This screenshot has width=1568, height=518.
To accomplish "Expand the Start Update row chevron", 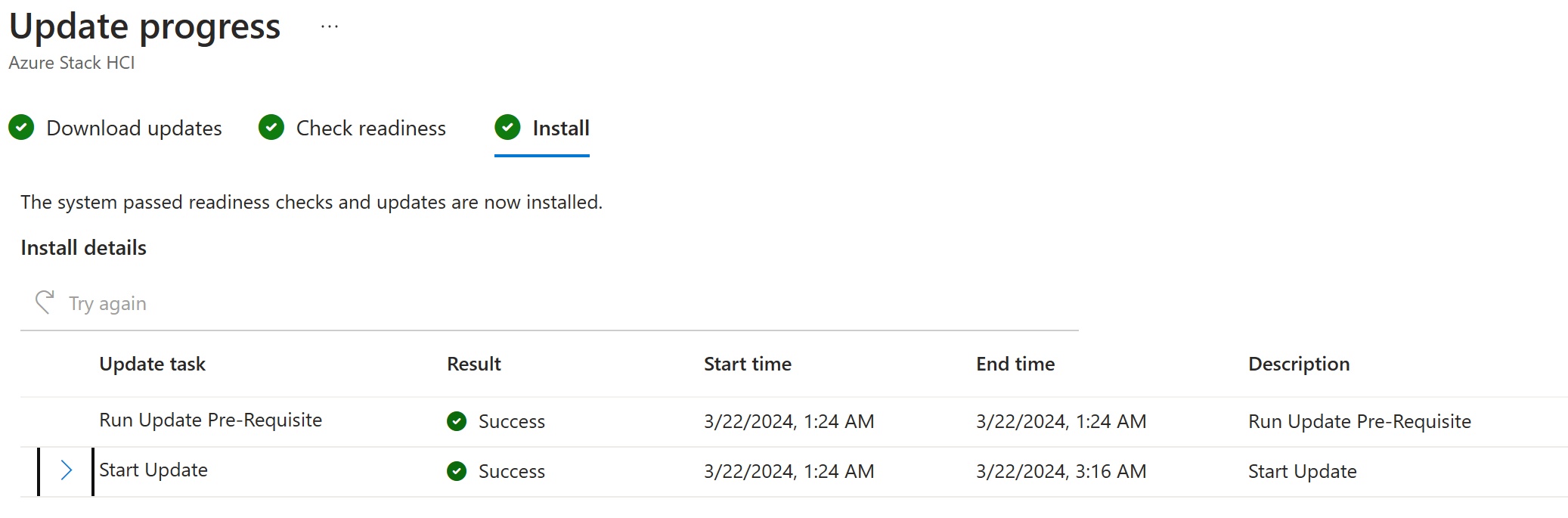I will [67, 470].
